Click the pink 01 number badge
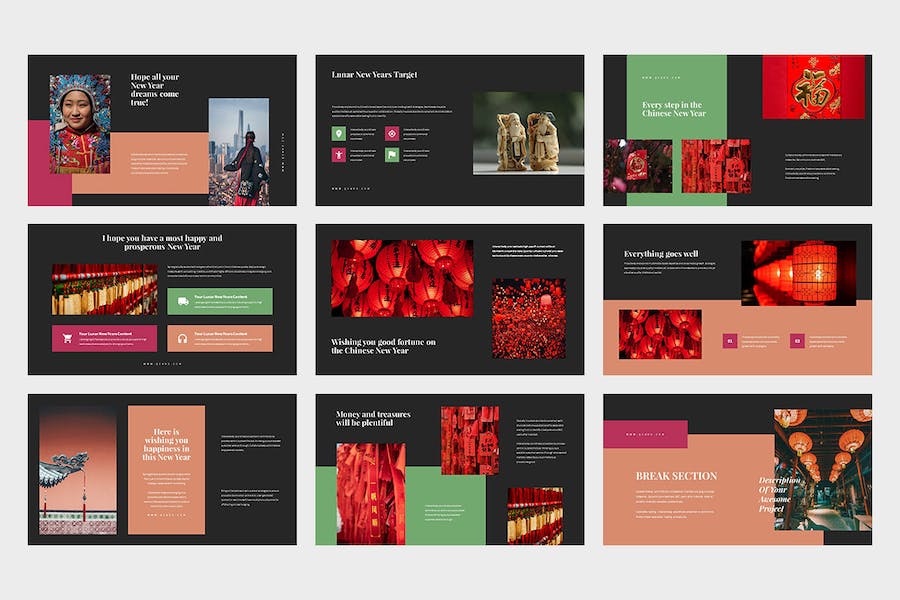Viewport: 900px width, 600px height. tap(731, 341)
